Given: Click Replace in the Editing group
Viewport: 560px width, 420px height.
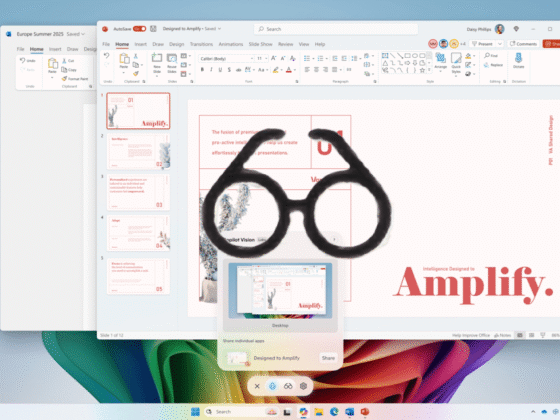Looking at the screenshot, I should point(493,65).
